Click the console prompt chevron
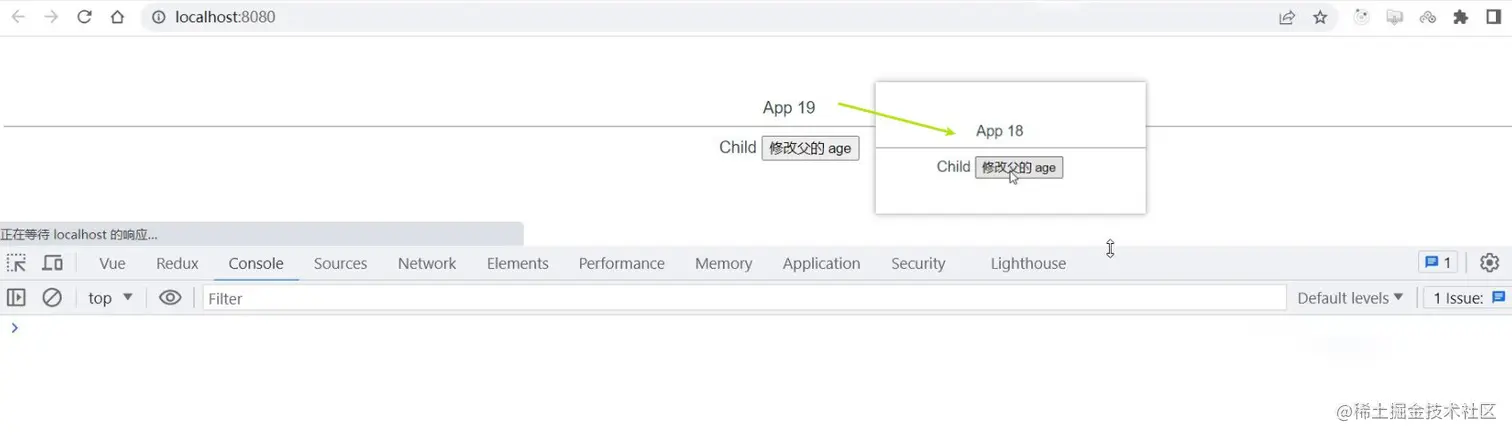This screenshot has width=1512, height=437. point(14,328)
